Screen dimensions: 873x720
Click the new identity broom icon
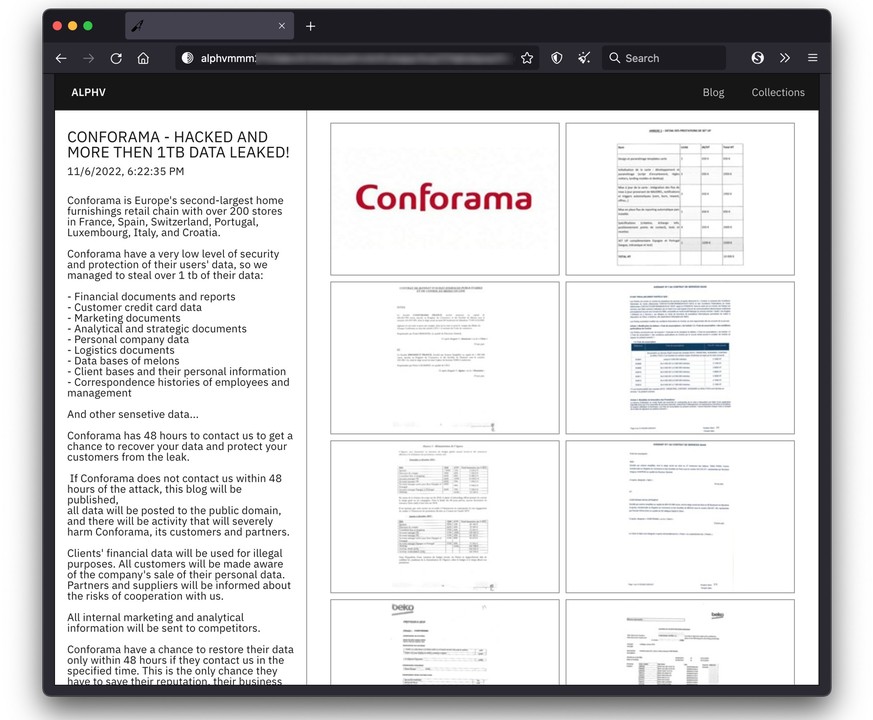(584, 58)
